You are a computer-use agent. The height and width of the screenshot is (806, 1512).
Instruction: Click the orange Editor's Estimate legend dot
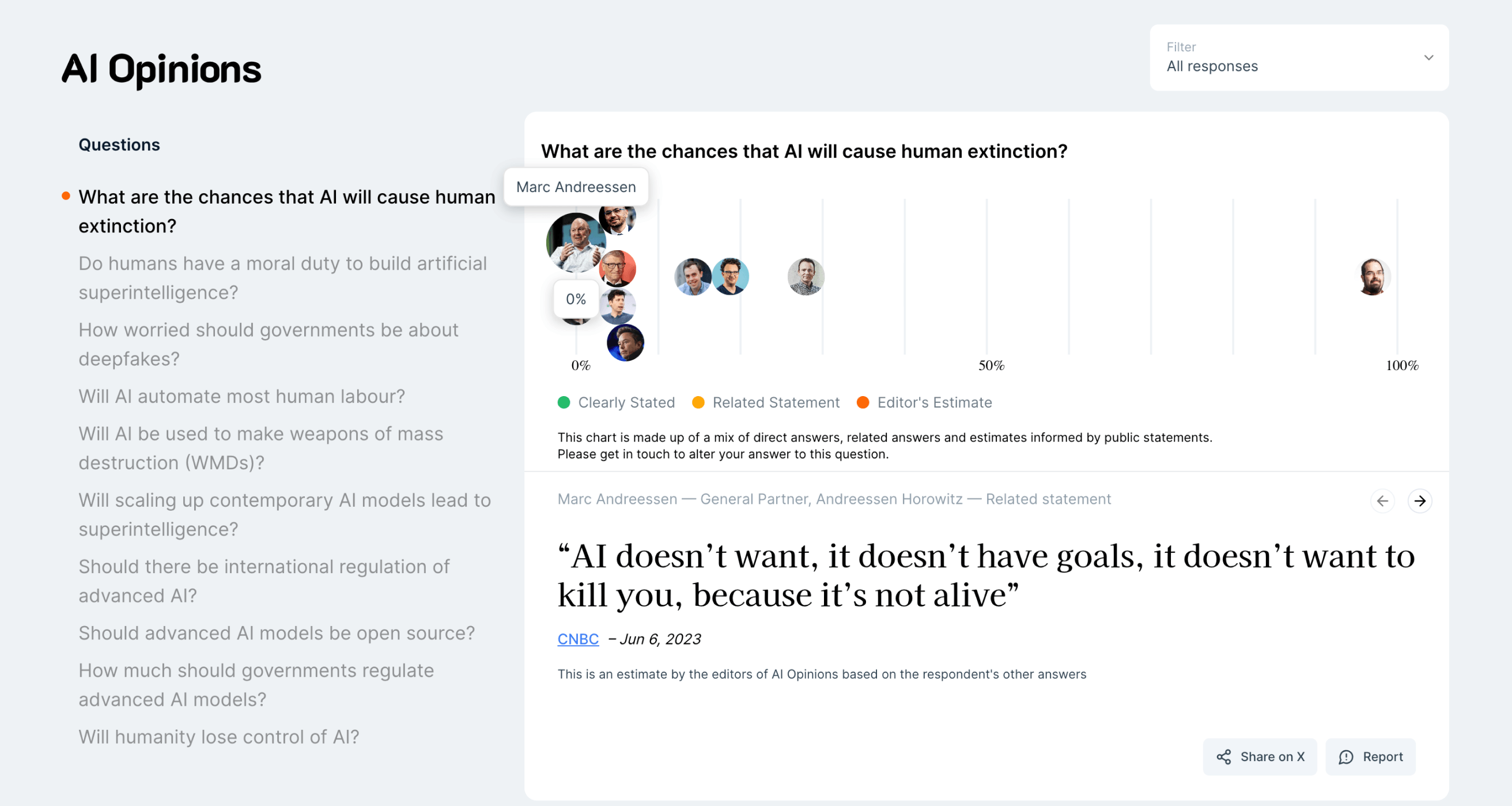(x=862, y=402)
